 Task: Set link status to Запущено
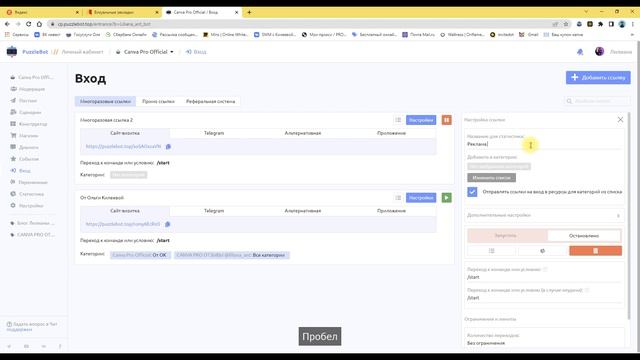pyautogui.click(x=506, y=236)
